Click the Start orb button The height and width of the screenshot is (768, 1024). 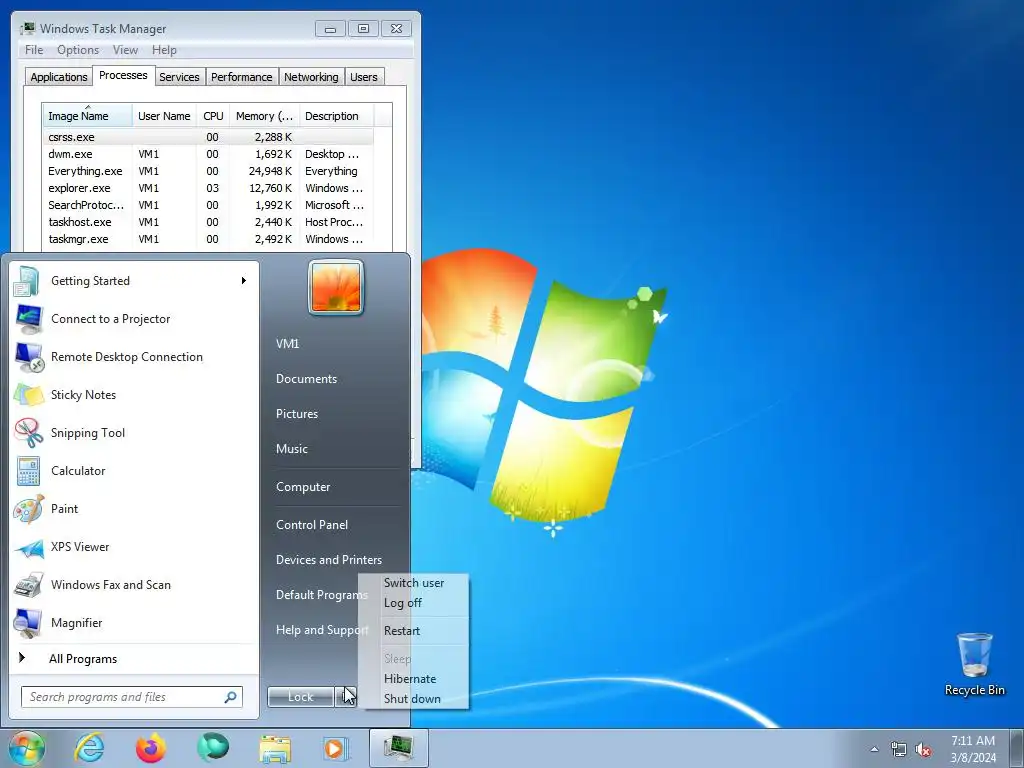(27, 748)
